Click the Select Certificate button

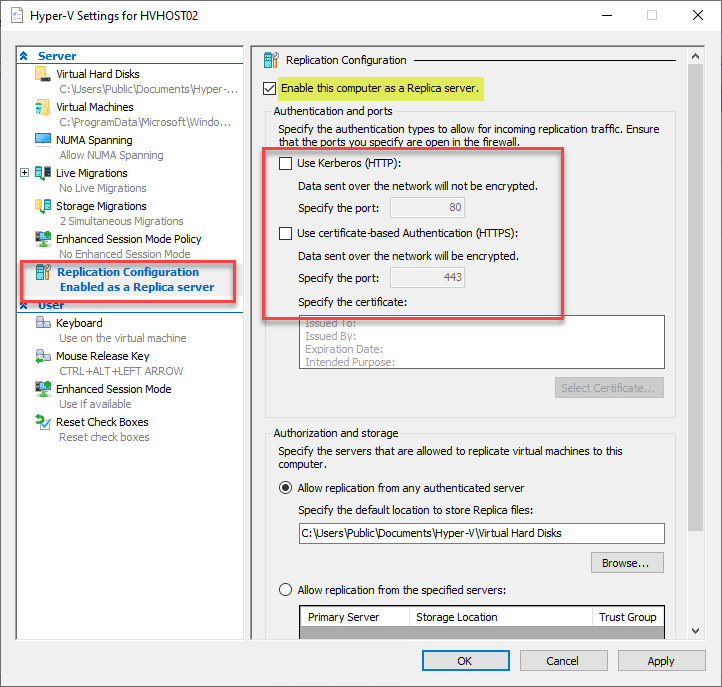click(609, 388)
